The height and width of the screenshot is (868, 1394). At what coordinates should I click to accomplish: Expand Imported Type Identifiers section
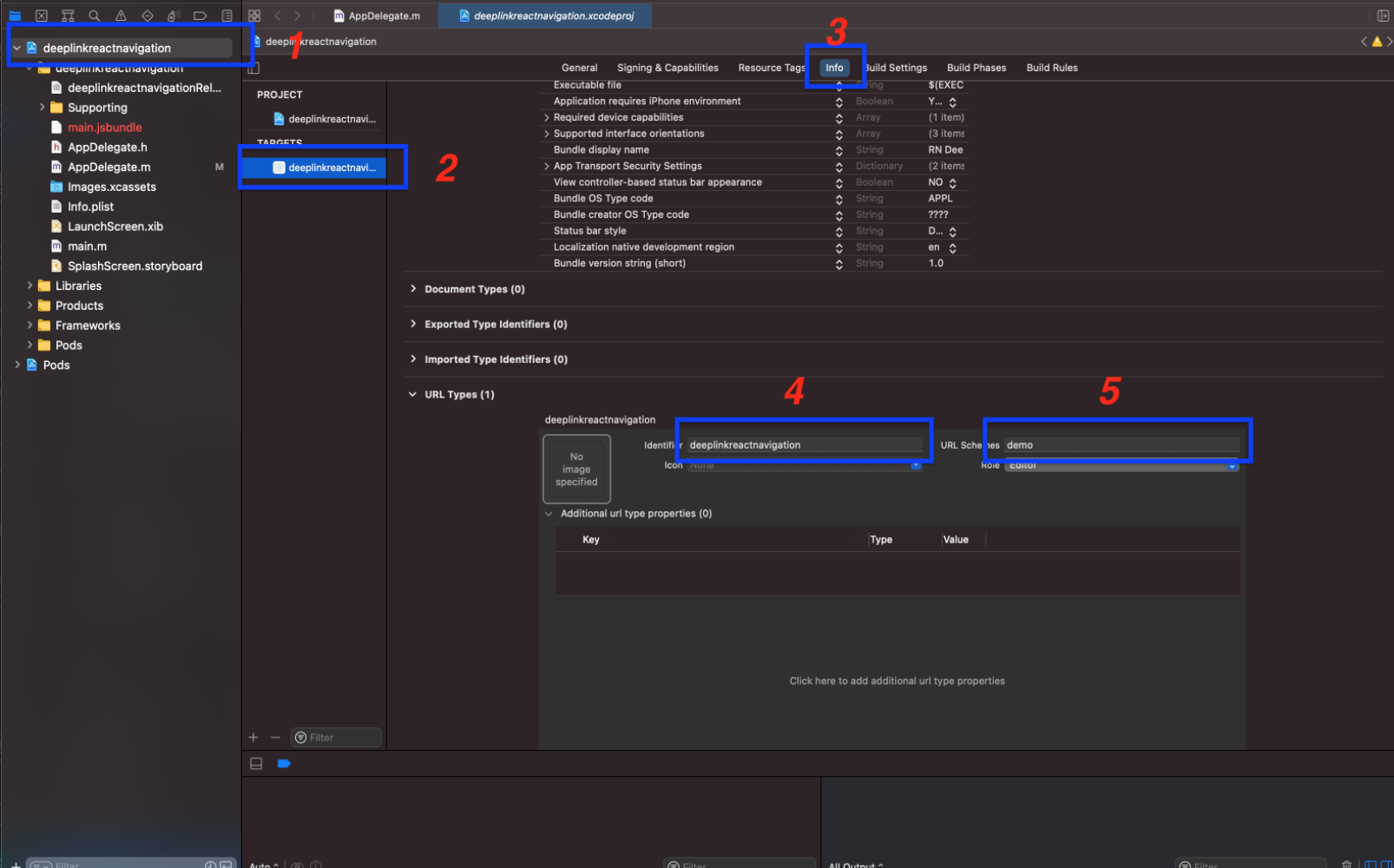pos(412,359)
